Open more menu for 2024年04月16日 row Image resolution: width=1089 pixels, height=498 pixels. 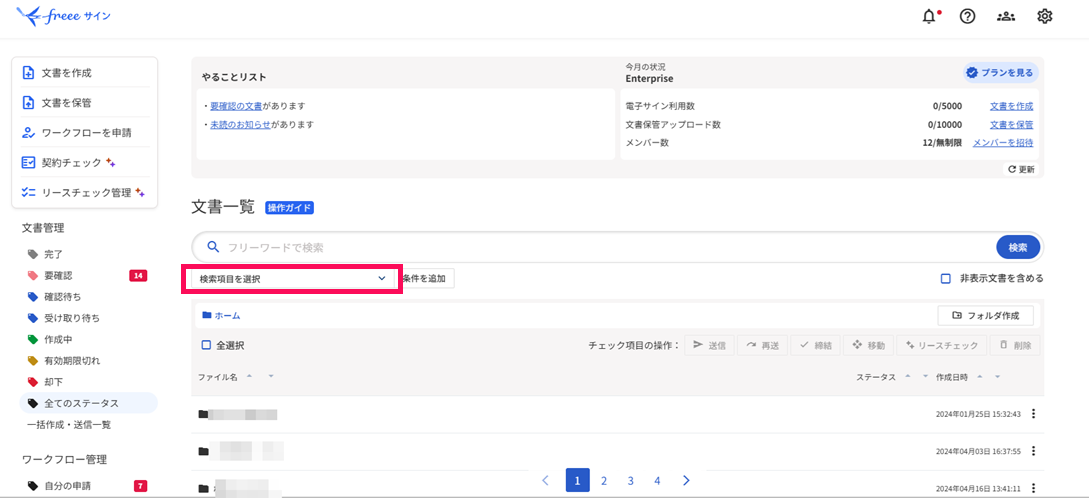[1033, 488]
